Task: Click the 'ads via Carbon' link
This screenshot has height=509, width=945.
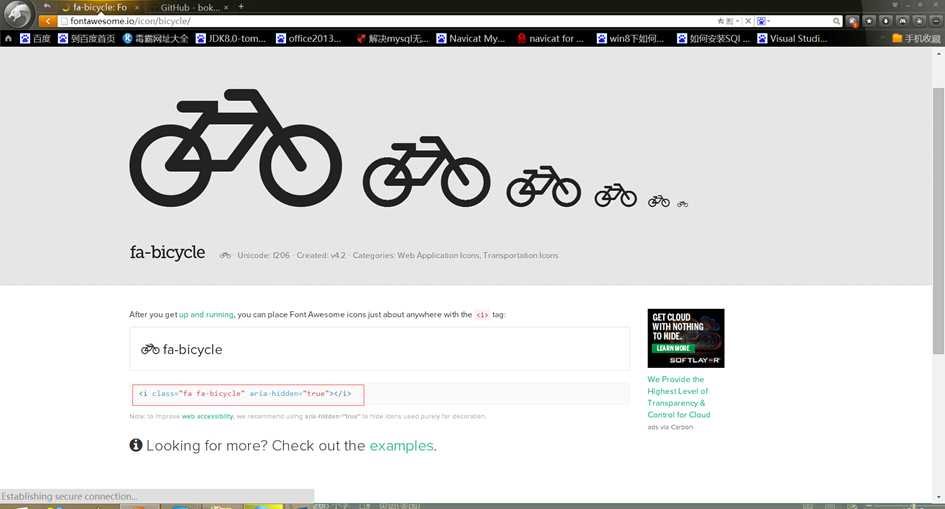Action: point(670,427)
